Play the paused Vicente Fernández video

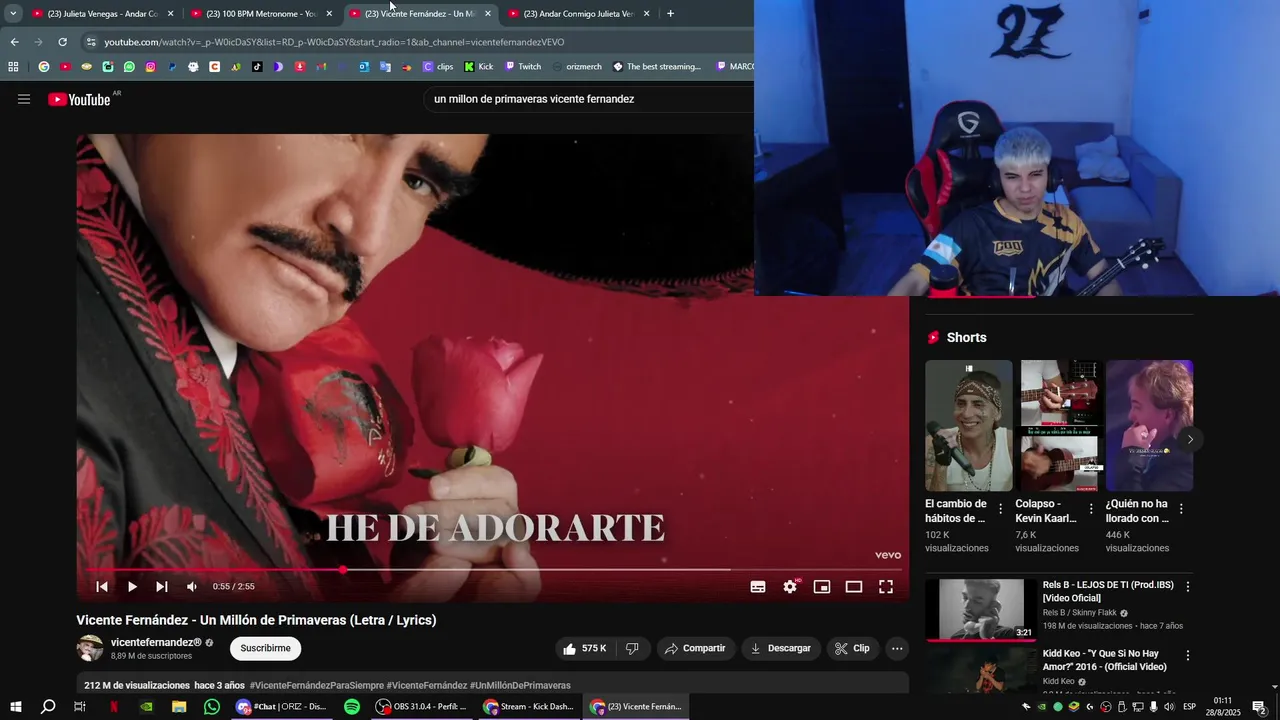132,587
